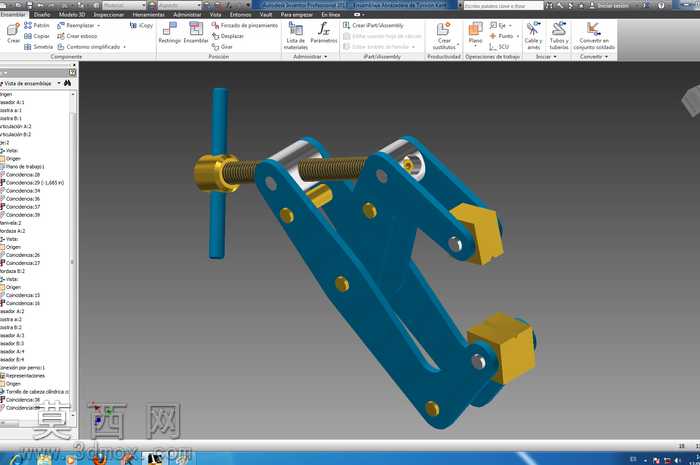This screenshot has width=700, height=465.
Task: Select the Copiar component tool
Action: click(x=37, y=36)
